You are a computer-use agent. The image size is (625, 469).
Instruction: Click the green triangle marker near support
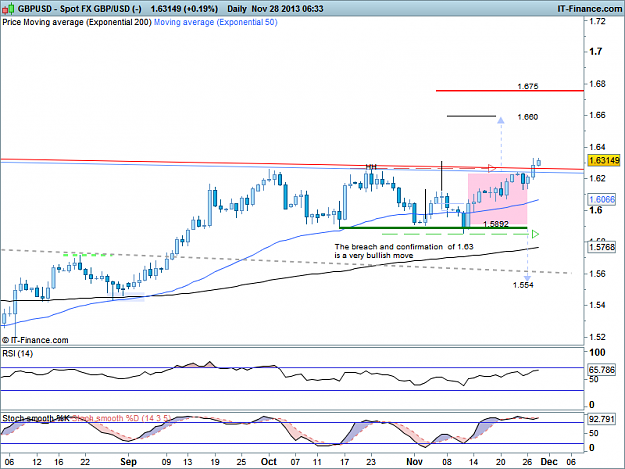535,234
